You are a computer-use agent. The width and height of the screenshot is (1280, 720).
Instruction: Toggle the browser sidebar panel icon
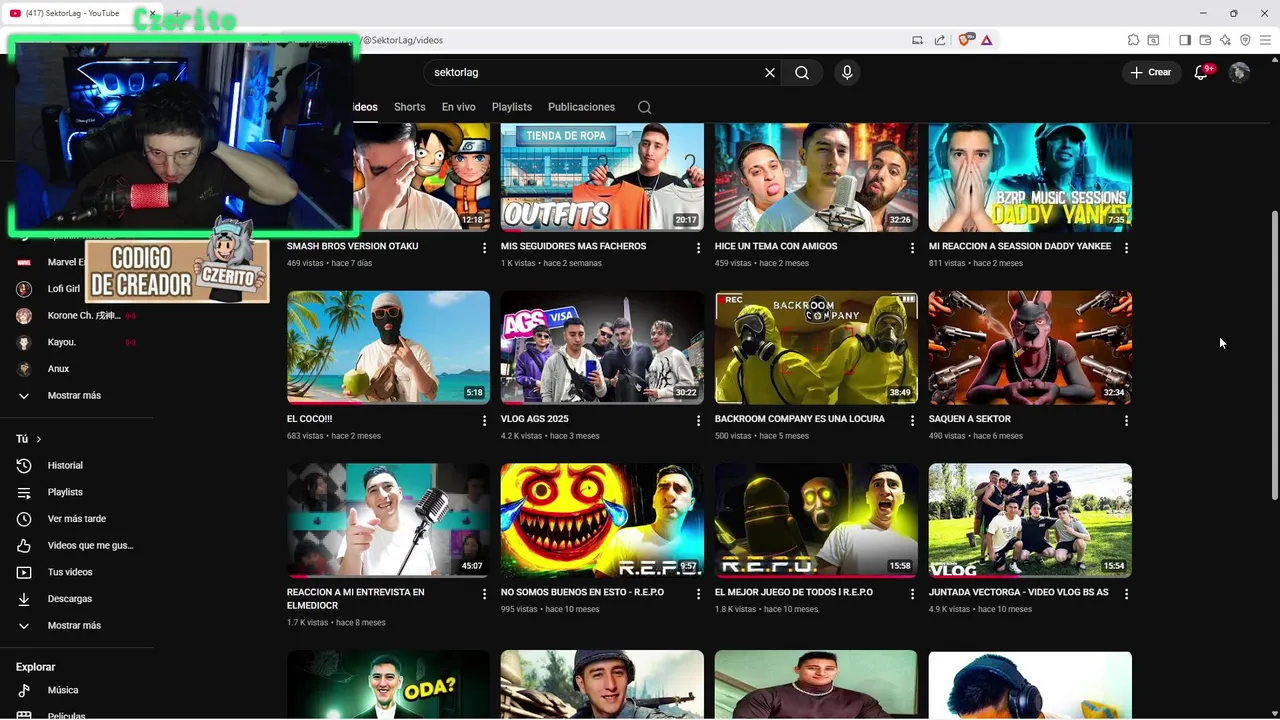click(1185, 40)
